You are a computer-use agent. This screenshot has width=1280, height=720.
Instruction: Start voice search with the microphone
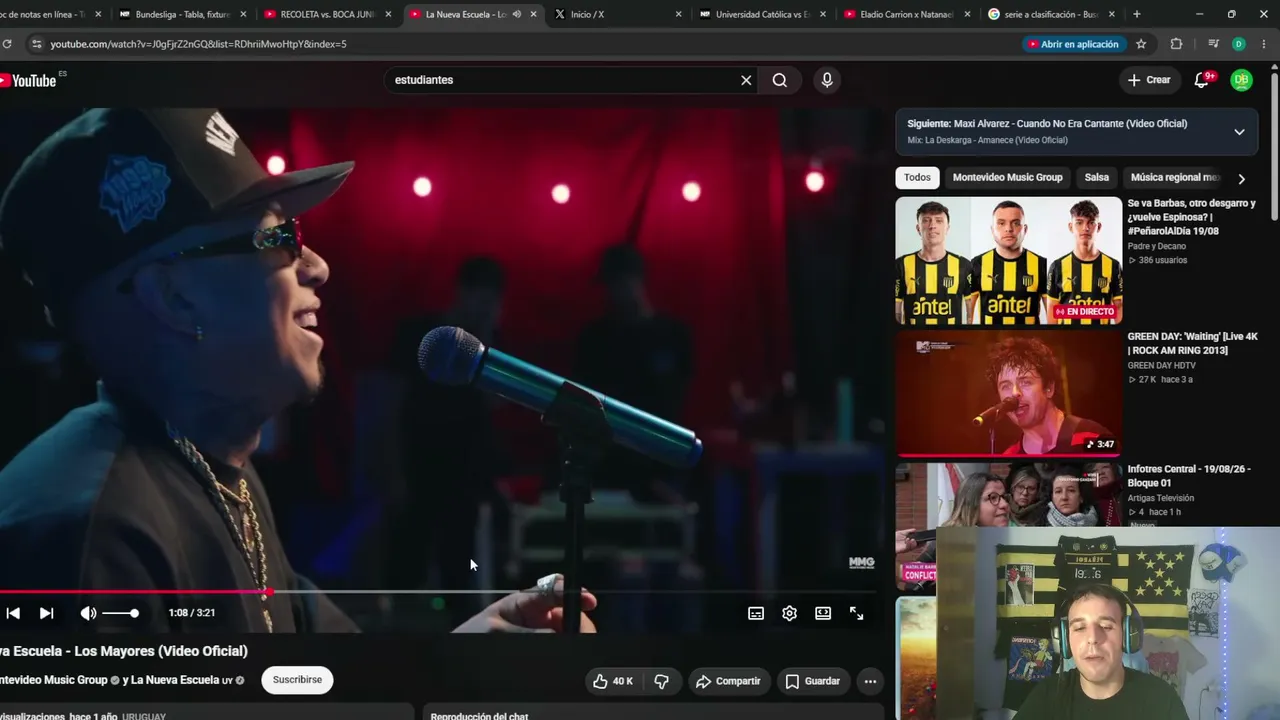pyautogui.click(x=827, y=80)
